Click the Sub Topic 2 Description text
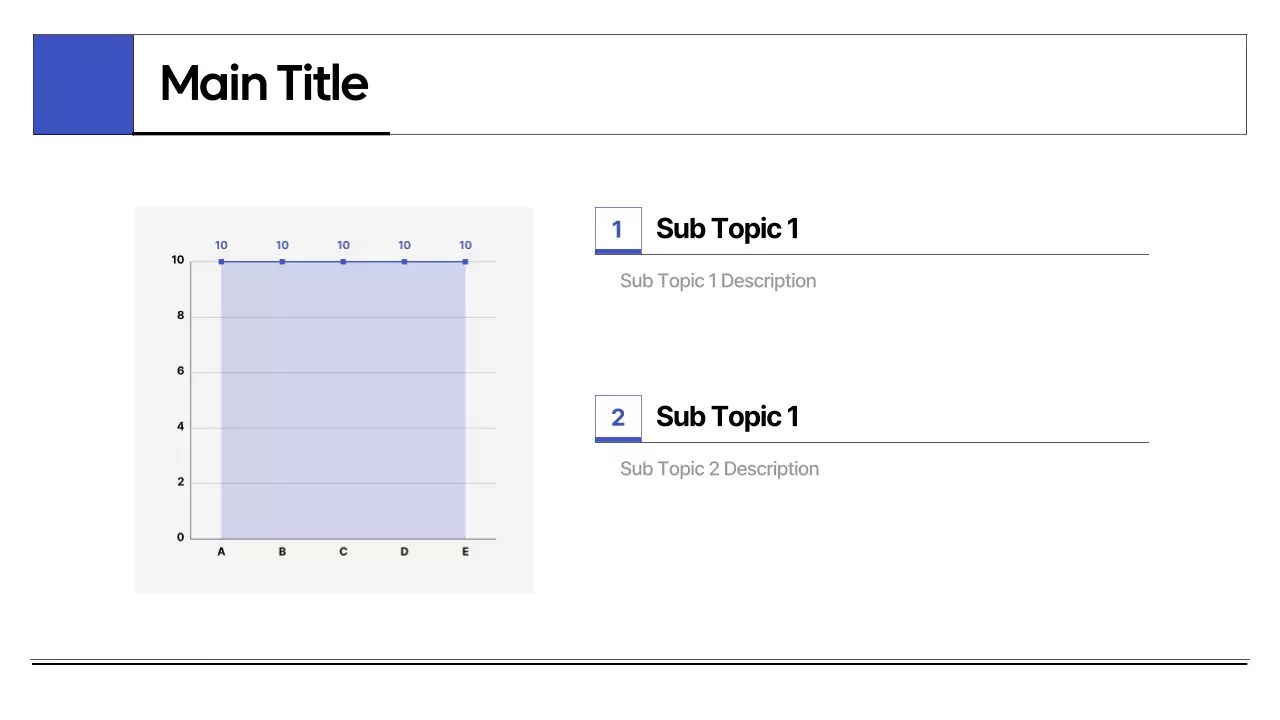1280x720 pixels. [x=719, y=469]
